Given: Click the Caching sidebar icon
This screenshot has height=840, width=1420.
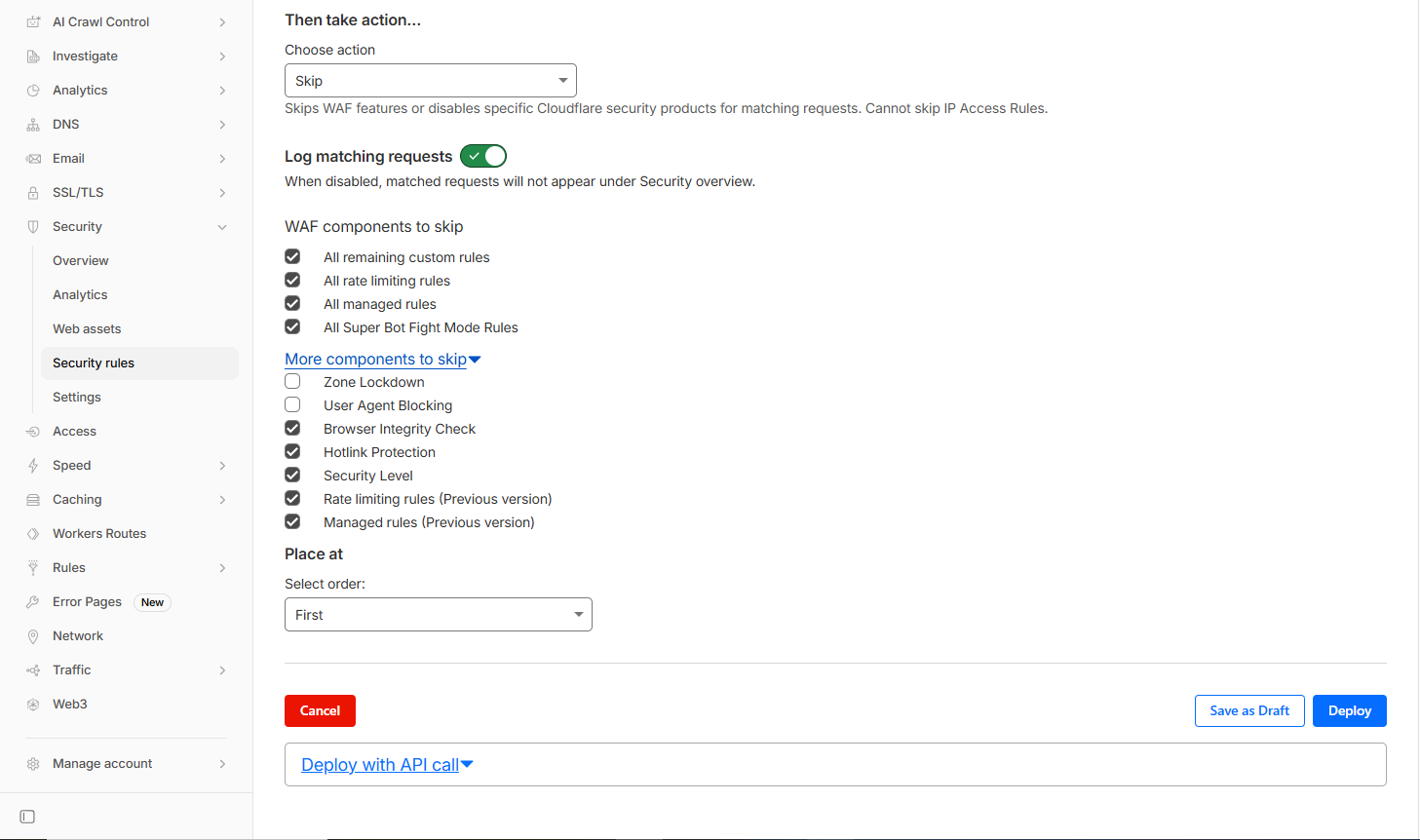Looking at the screenshot, I should (x=33, y=499).
